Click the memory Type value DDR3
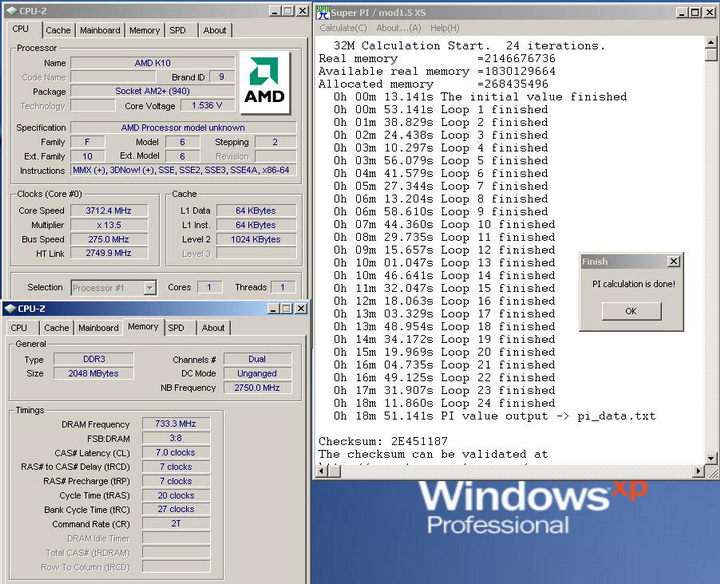720x584 pixels. point(94,359)
